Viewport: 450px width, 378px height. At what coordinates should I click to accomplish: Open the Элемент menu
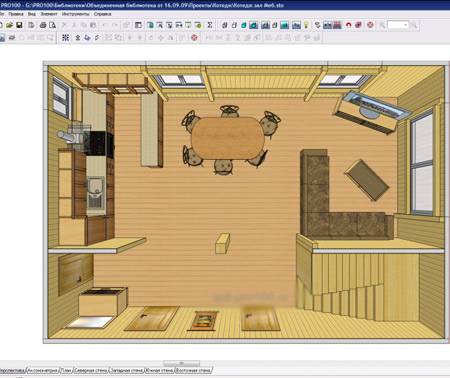(x=49, y=14)
